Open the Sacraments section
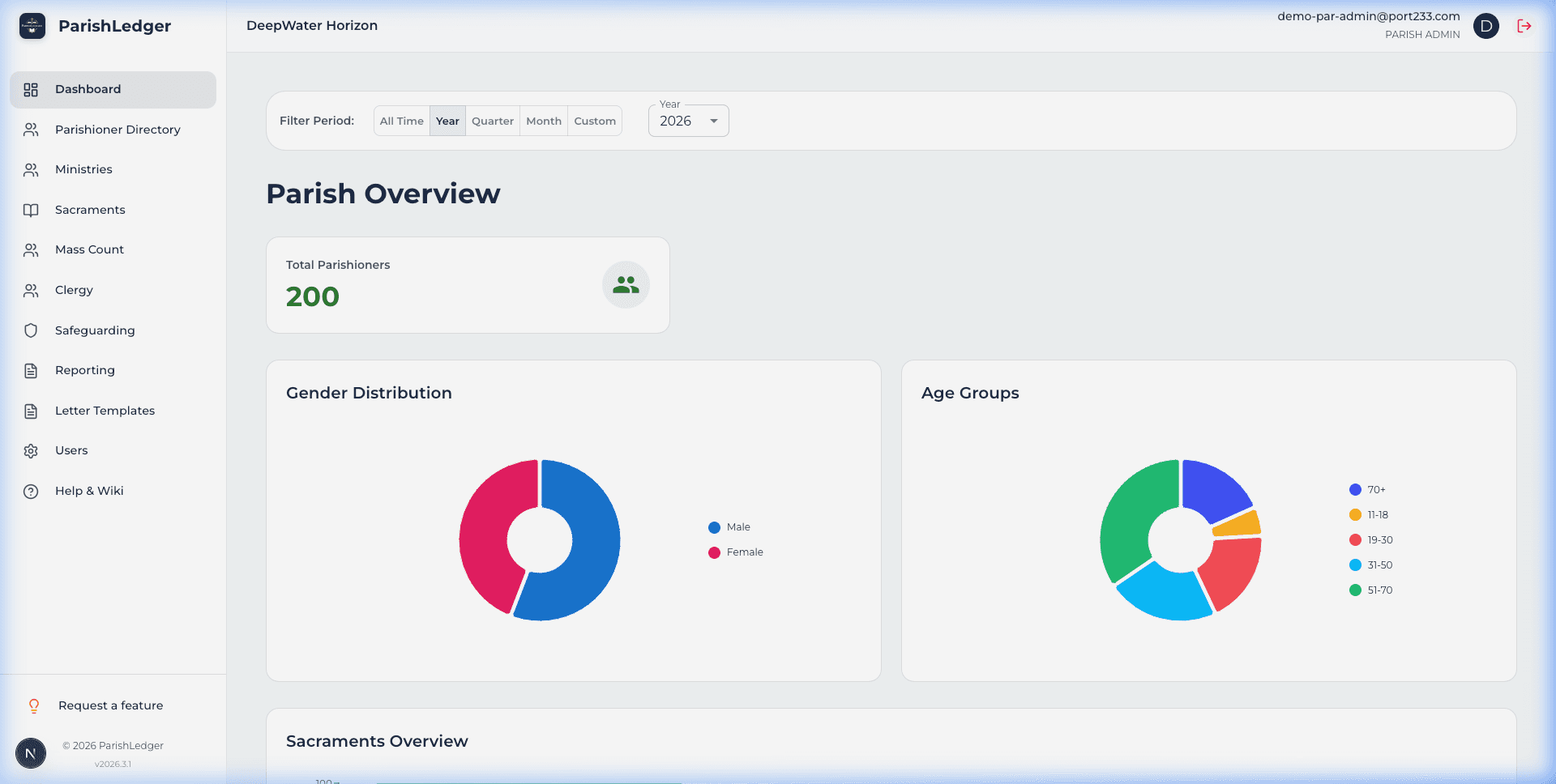The image size is (1556, 784). 89,210
